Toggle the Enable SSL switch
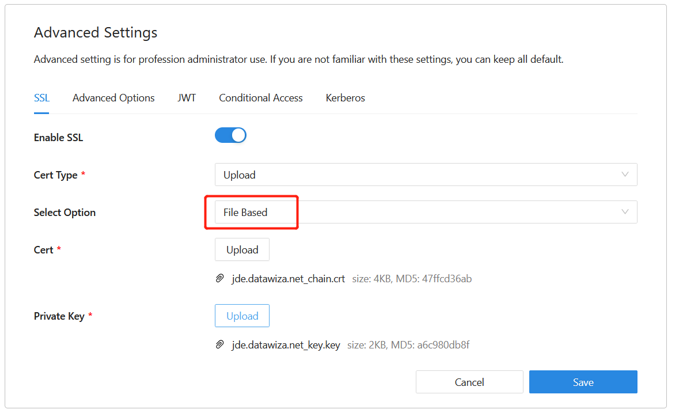Viewport: 677px width, 412px height. [230, 135]
